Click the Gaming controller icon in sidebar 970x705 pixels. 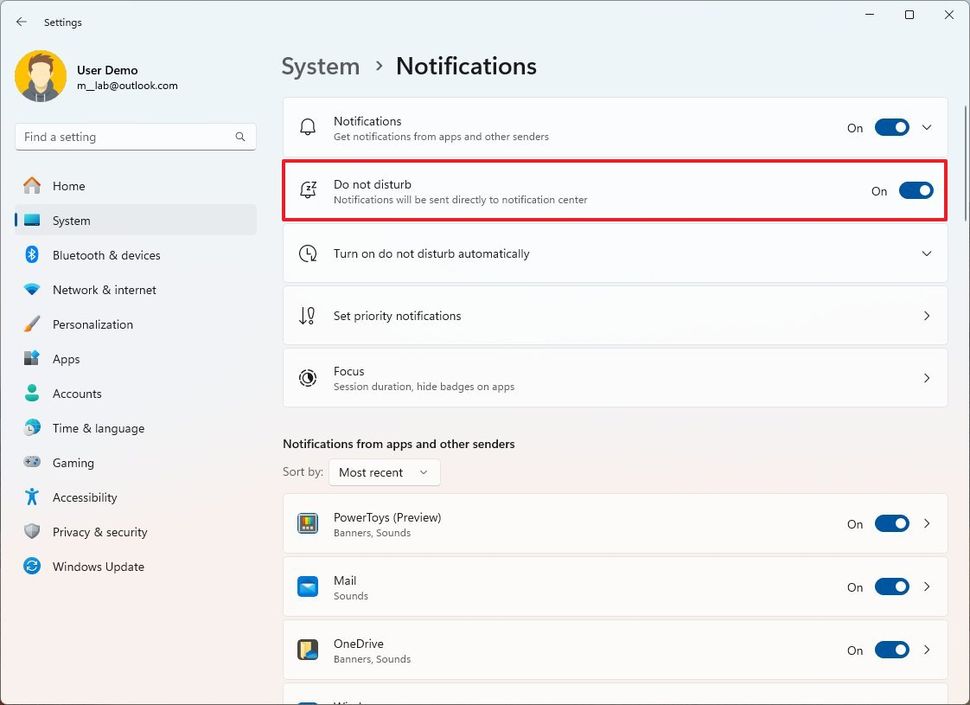[x=31, y=462]
